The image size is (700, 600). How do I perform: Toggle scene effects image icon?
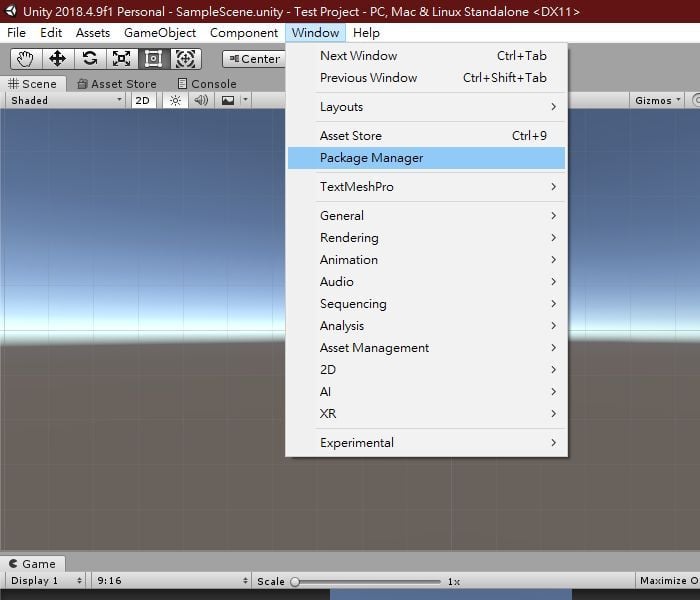coord(228,100)
